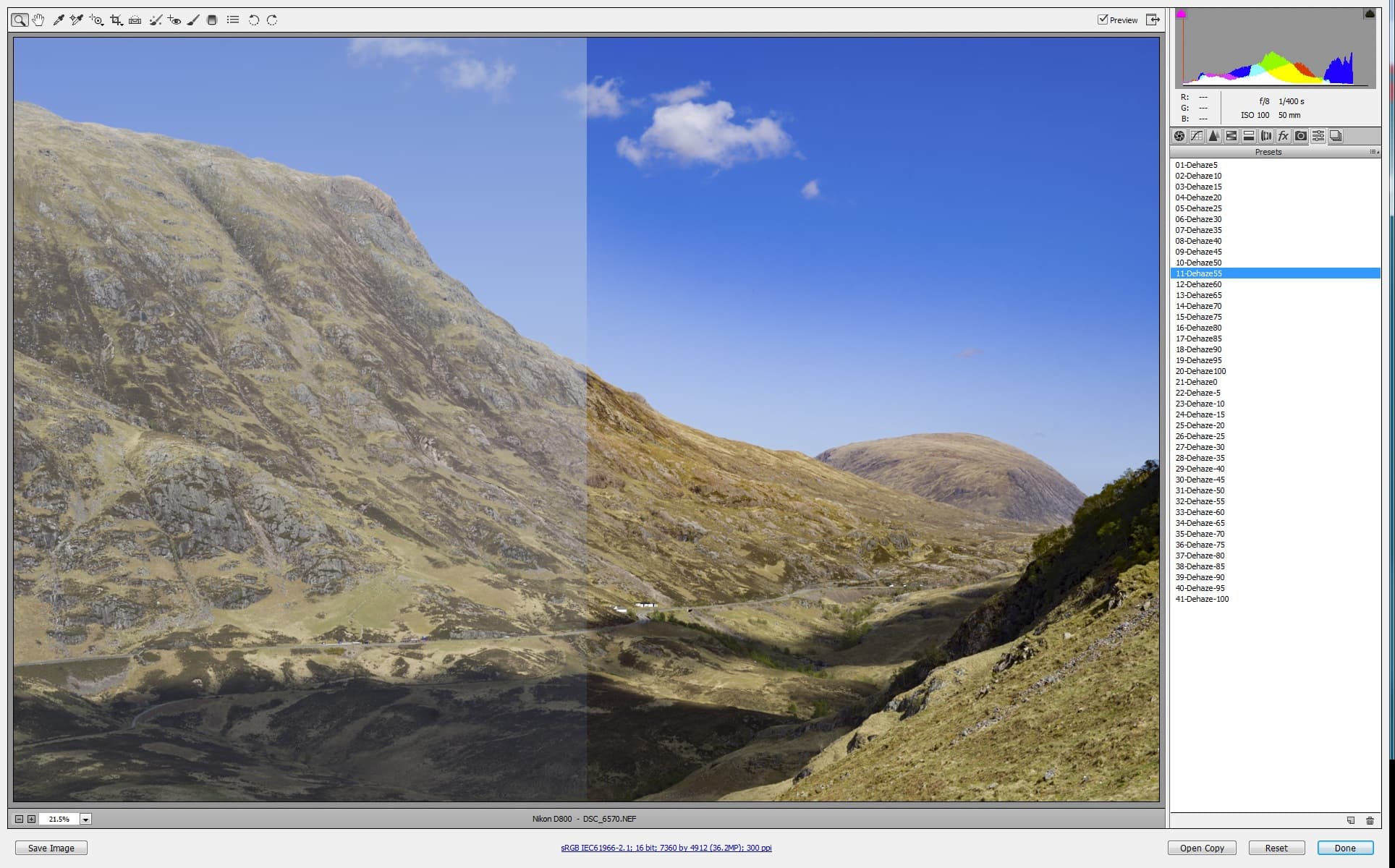Open the Camera Calibration panel
The image size is (1395, 868).
pos(1300,135)
